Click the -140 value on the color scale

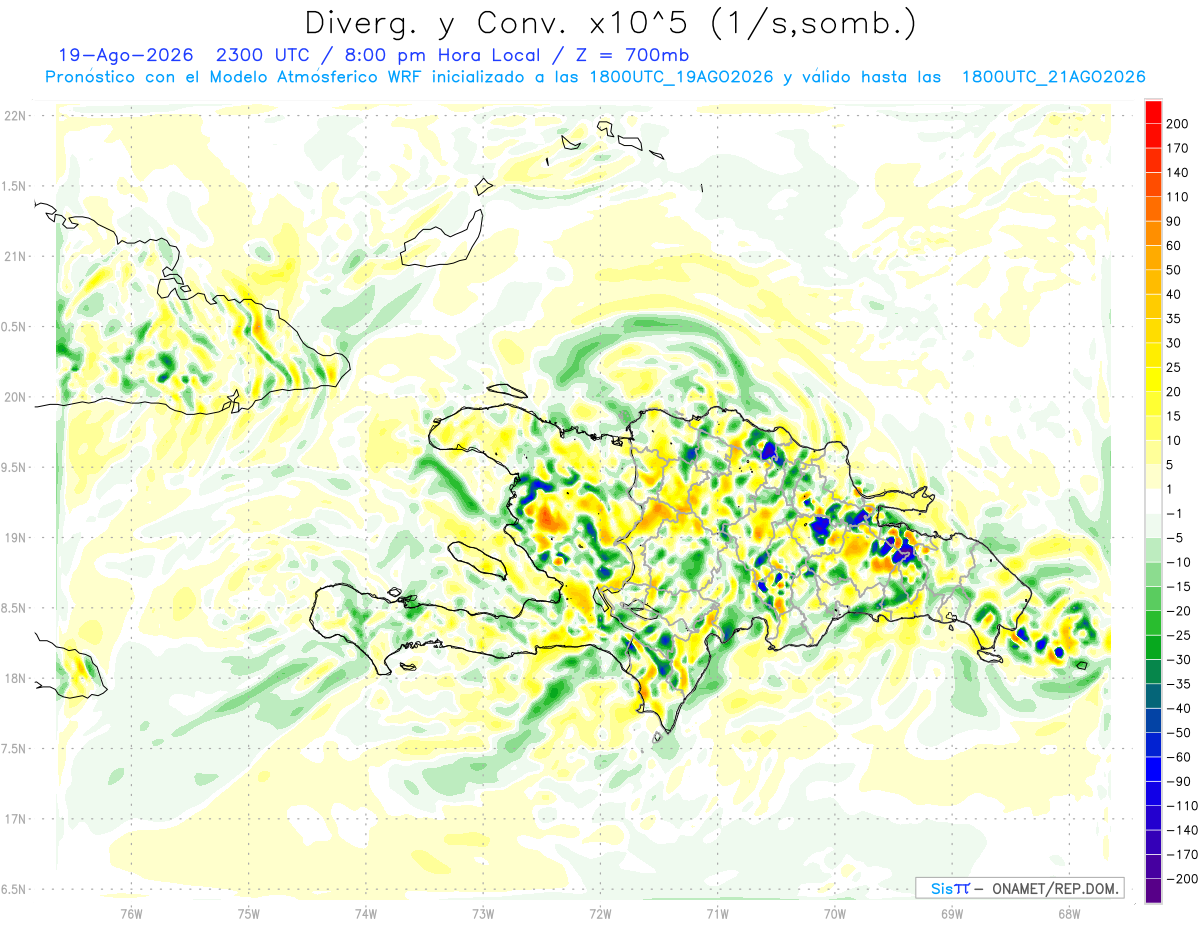coord(1181,831)
